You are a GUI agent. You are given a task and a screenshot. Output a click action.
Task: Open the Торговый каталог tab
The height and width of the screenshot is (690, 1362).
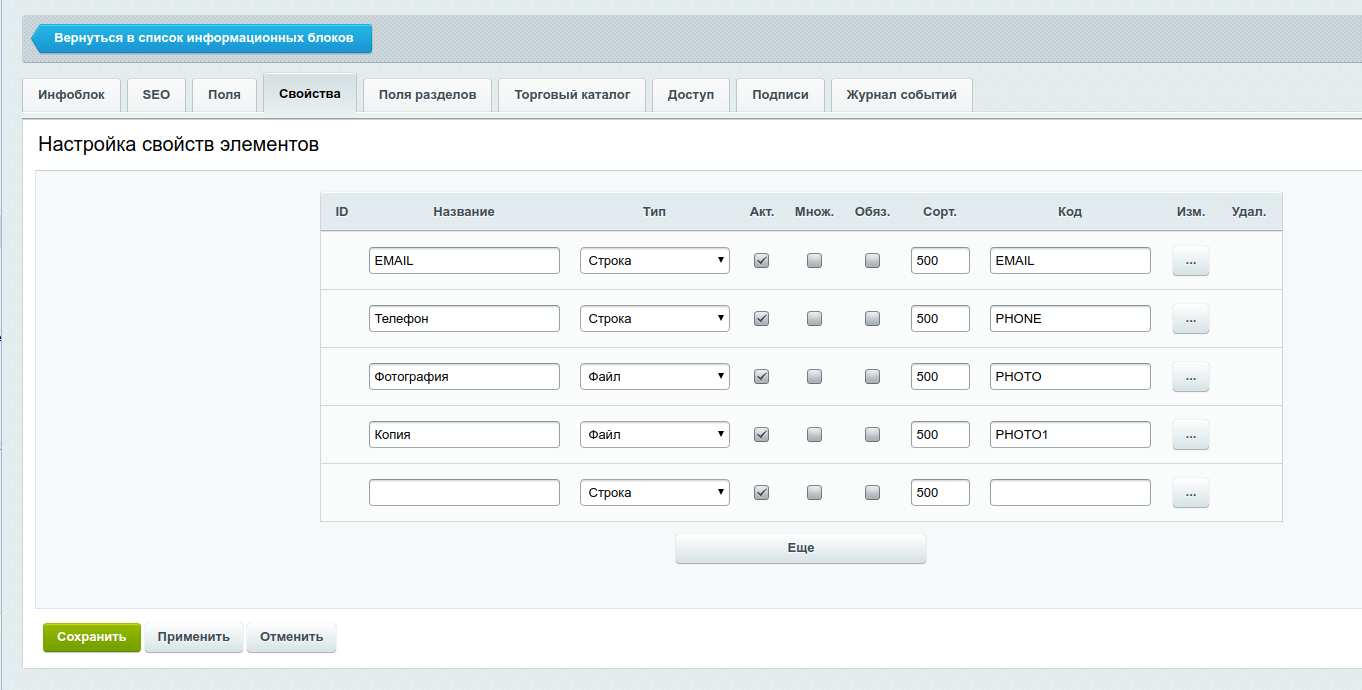point(572,95)
